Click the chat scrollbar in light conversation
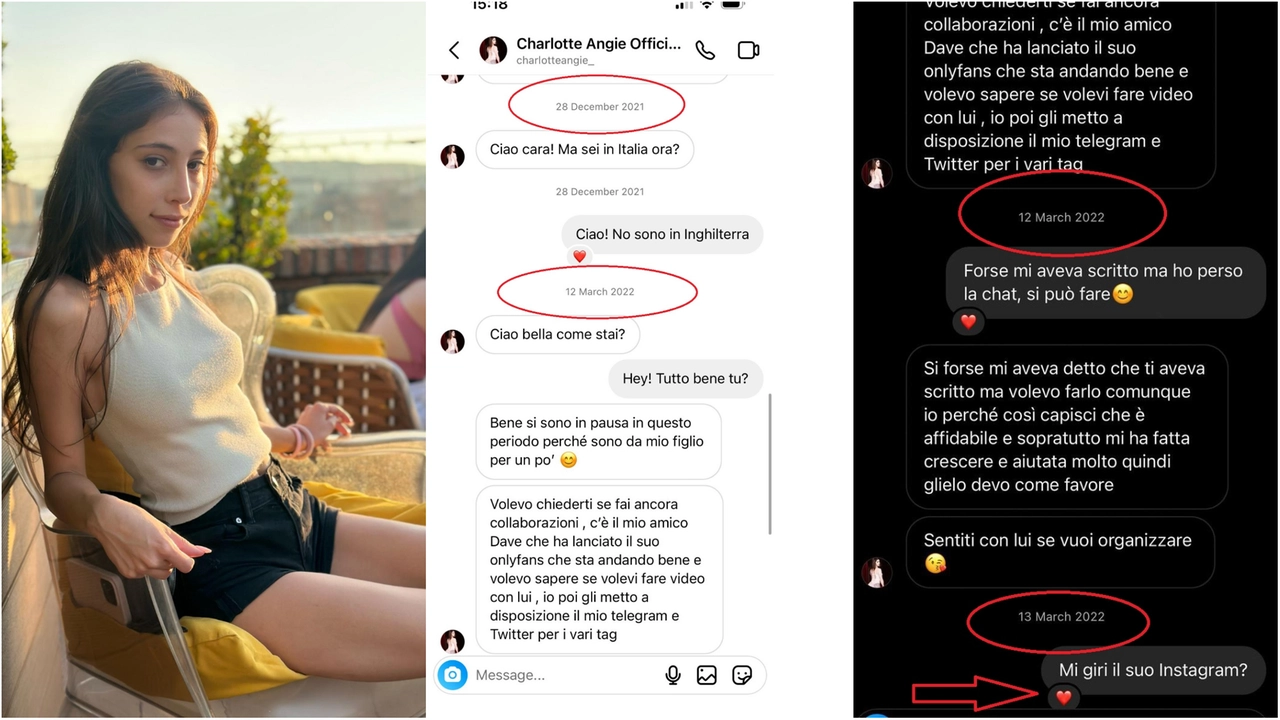Screen dimensions: 1280x720 pyautogui.click(x=769, y=464)
